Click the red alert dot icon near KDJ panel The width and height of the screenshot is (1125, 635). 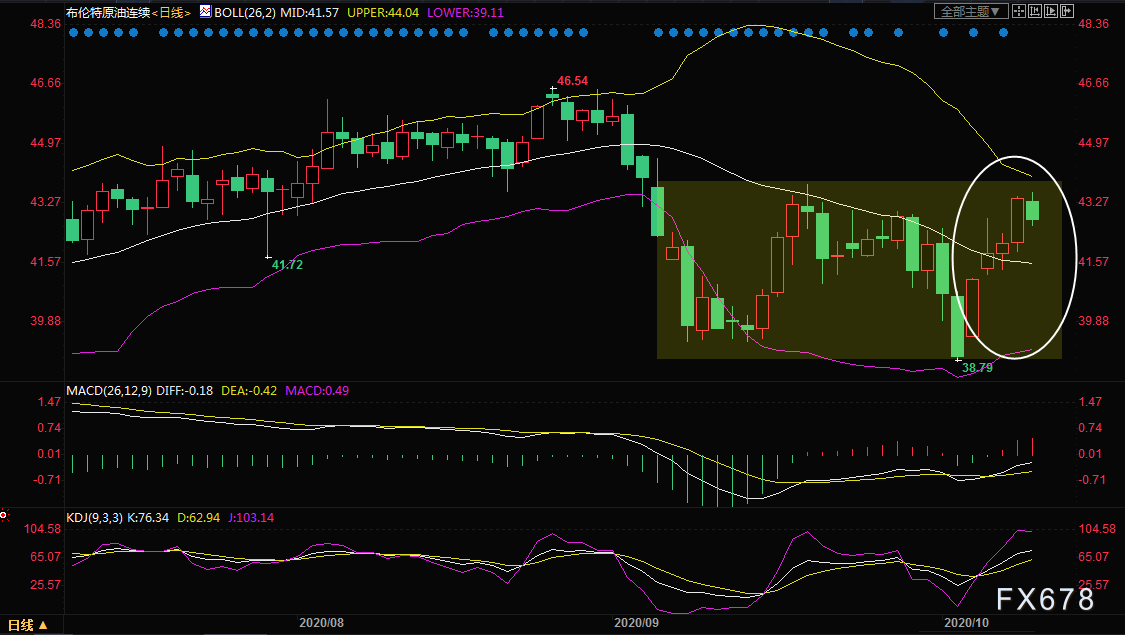coord(4,516)
